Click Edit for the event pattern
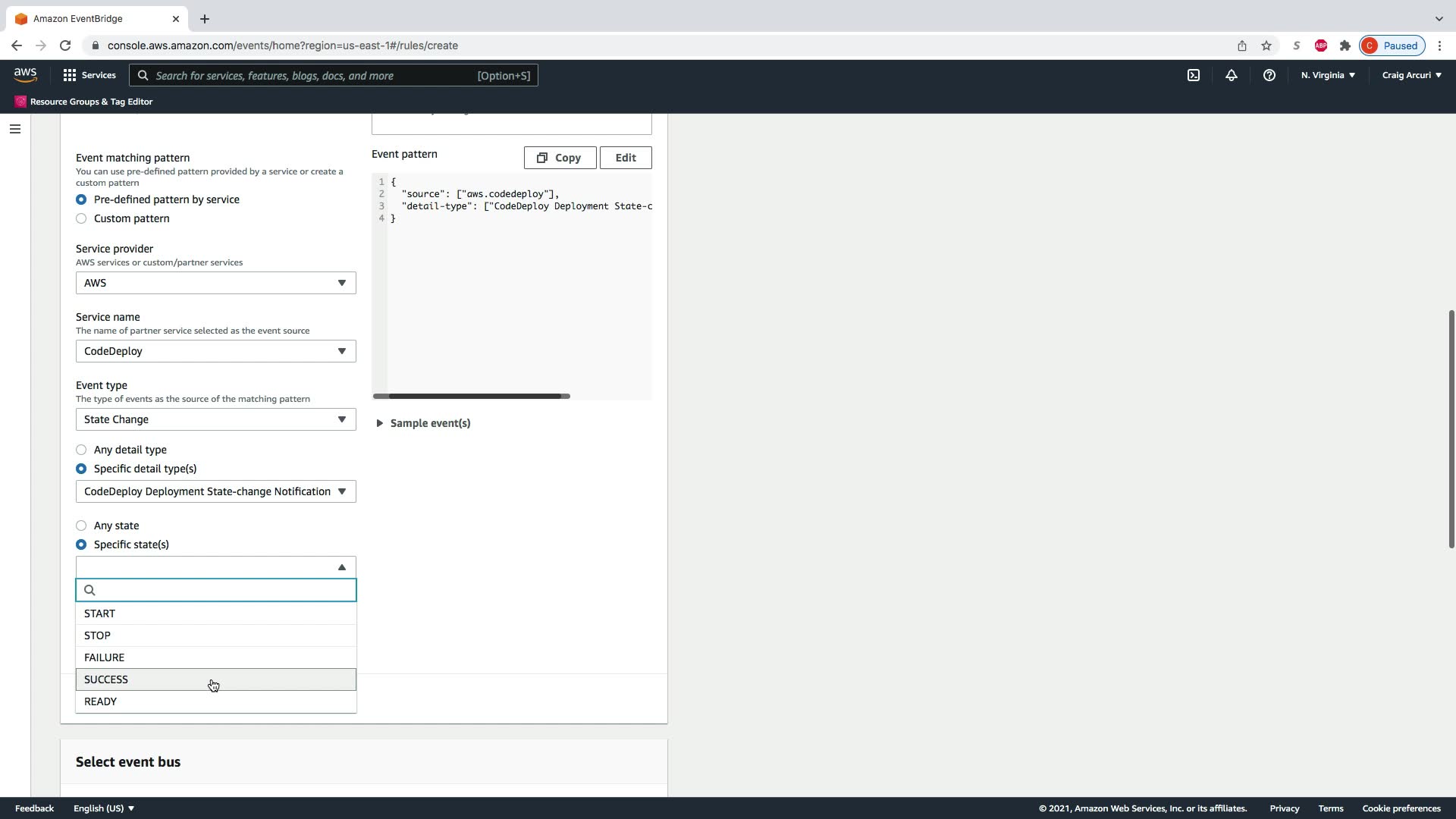The image size is (1456, 819). pyautogui.click(x=626, y=158)
